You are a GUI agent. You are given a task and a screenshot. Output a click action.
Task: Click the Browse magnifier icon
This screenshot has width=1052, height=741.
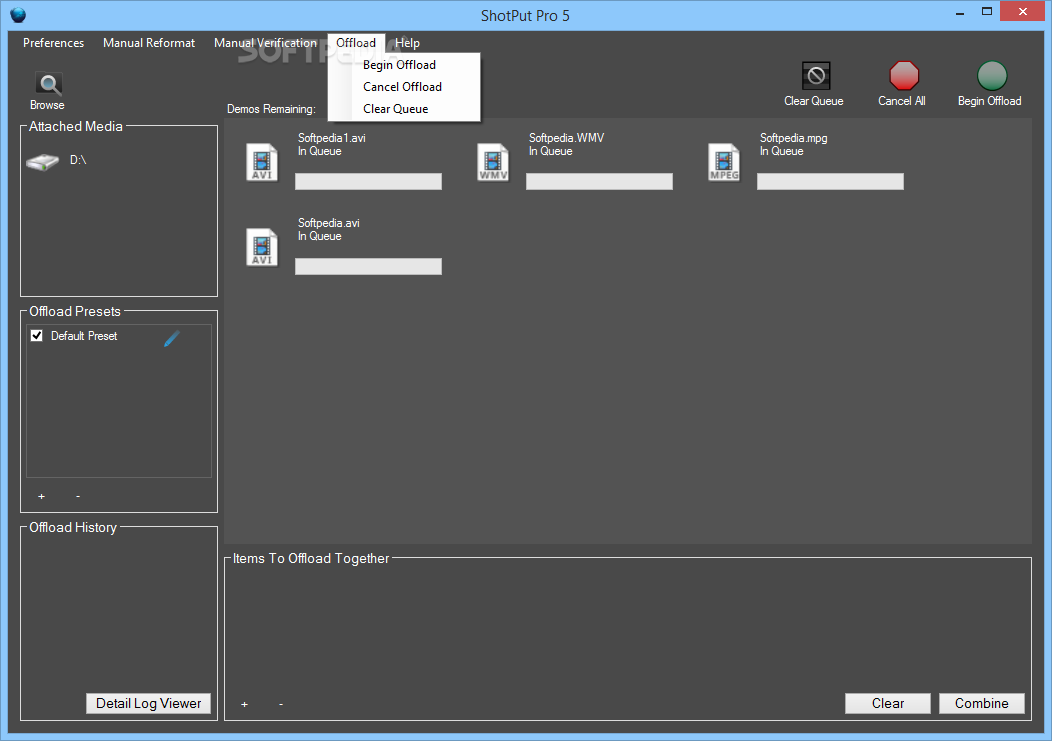pos(48,85)
